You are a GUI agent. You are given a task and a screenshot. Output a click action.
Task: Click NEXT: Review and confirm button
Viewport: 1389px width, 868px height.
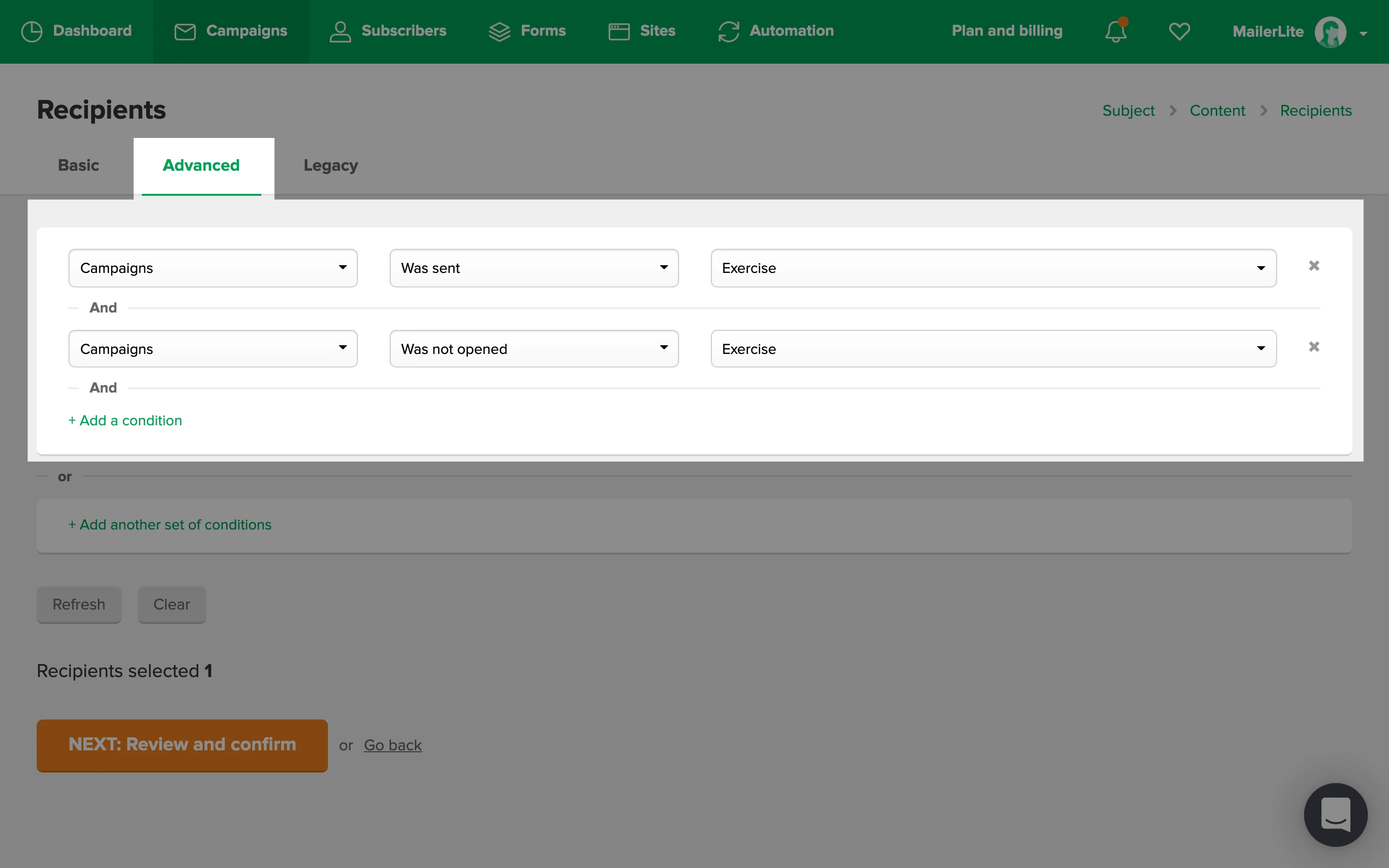tap(182, 745)
